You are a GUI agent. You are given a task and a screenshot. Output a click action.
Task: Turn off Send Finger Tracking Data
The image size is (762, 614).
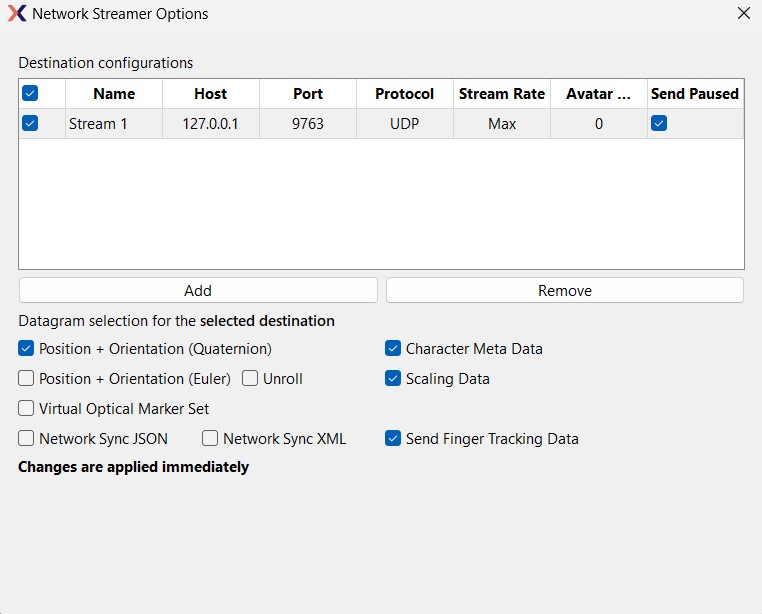click(393, 438)
